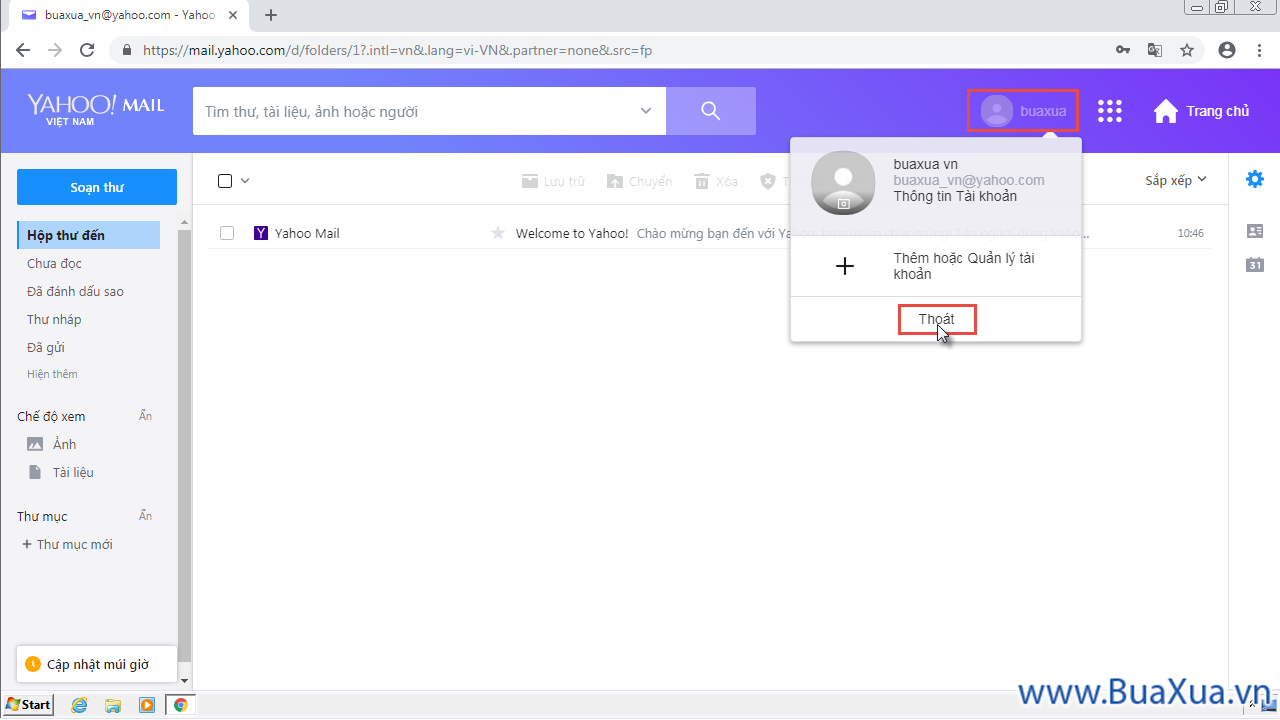Click the 10:46 message time
1280x720 pixels.
tap(1190, 233)
